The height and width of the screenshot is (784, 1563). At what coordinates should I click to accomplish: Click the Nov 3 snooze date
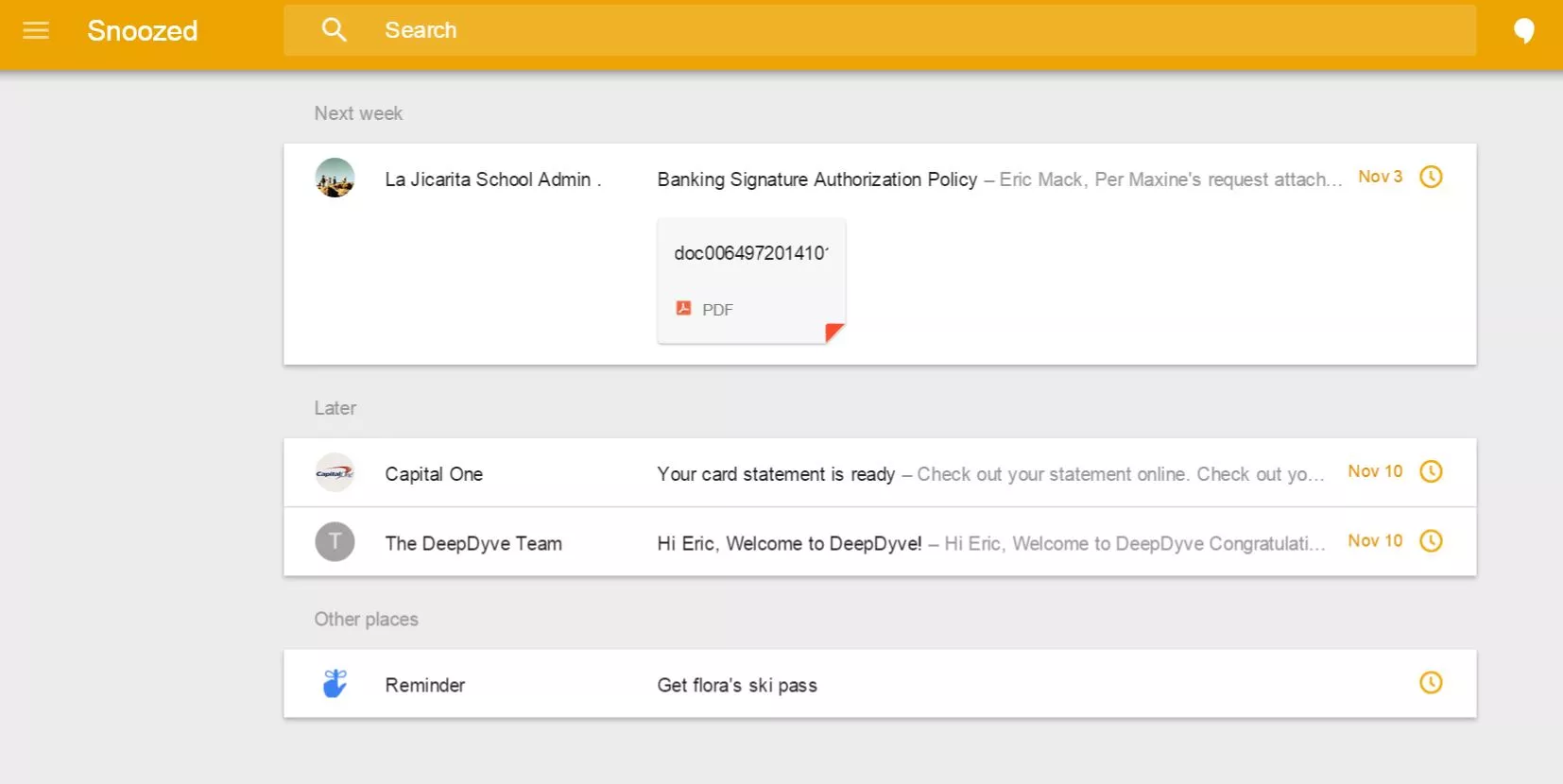1380,177
